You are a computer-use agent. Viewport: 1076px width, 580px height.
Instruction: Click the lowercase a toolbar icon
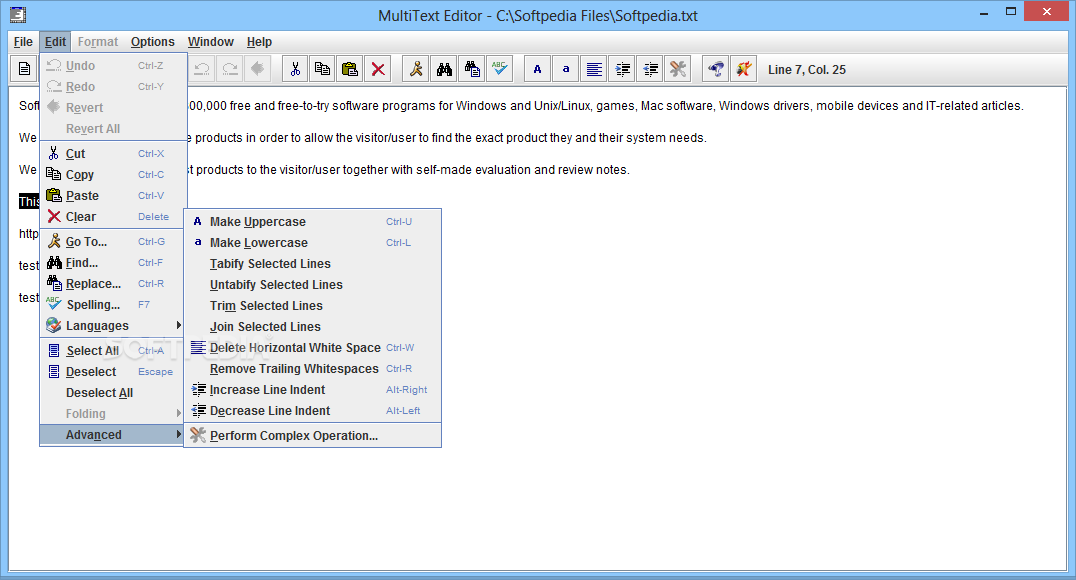565,69
